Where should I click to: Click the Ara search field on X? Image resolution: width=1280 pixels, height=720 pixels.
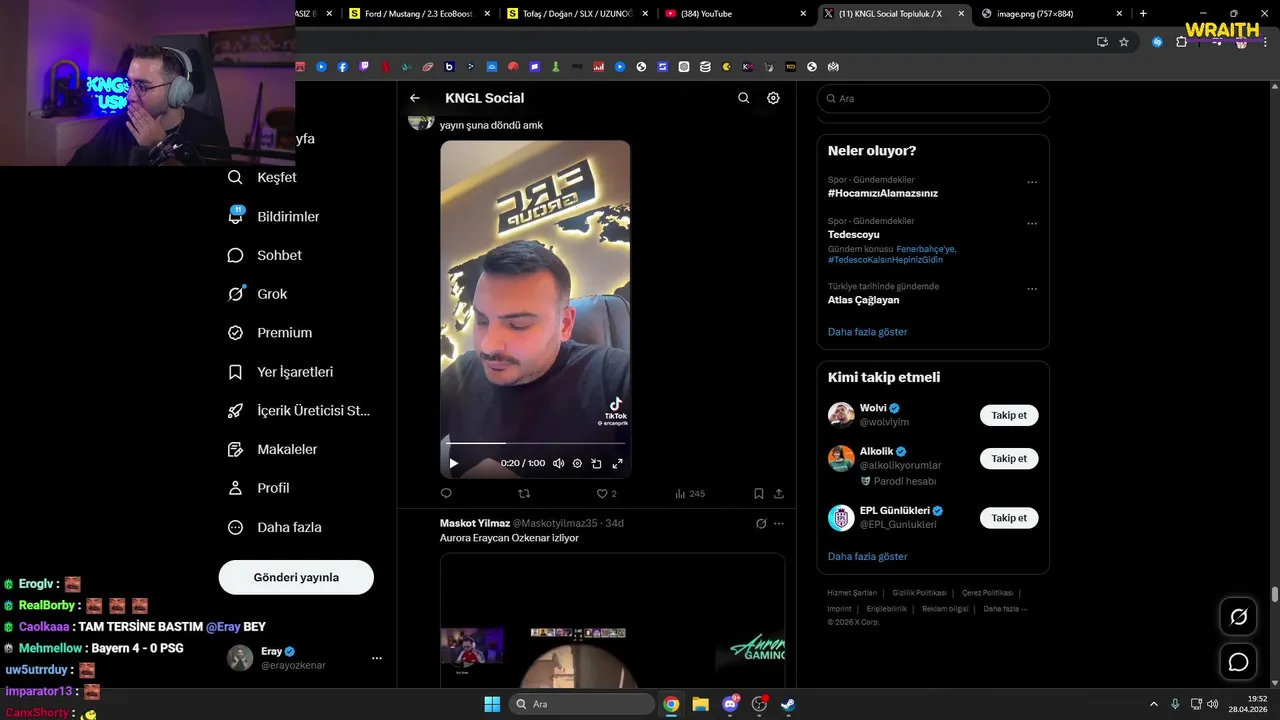pyautogui.click(x=933, y=99)
